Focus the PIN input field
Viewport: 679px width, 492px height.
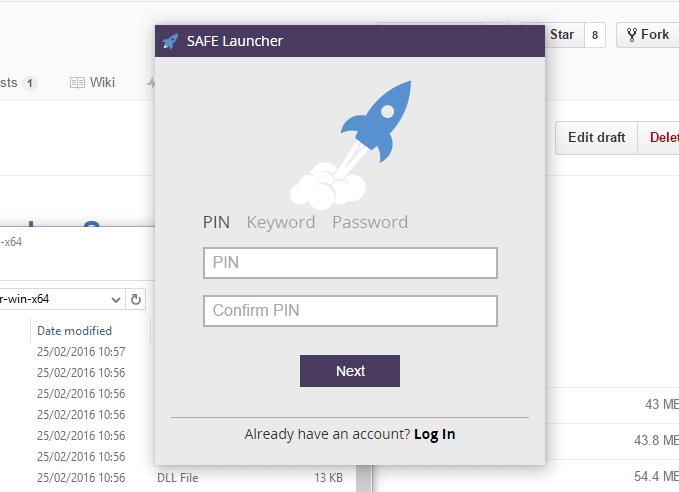click(x=350, y=263)
